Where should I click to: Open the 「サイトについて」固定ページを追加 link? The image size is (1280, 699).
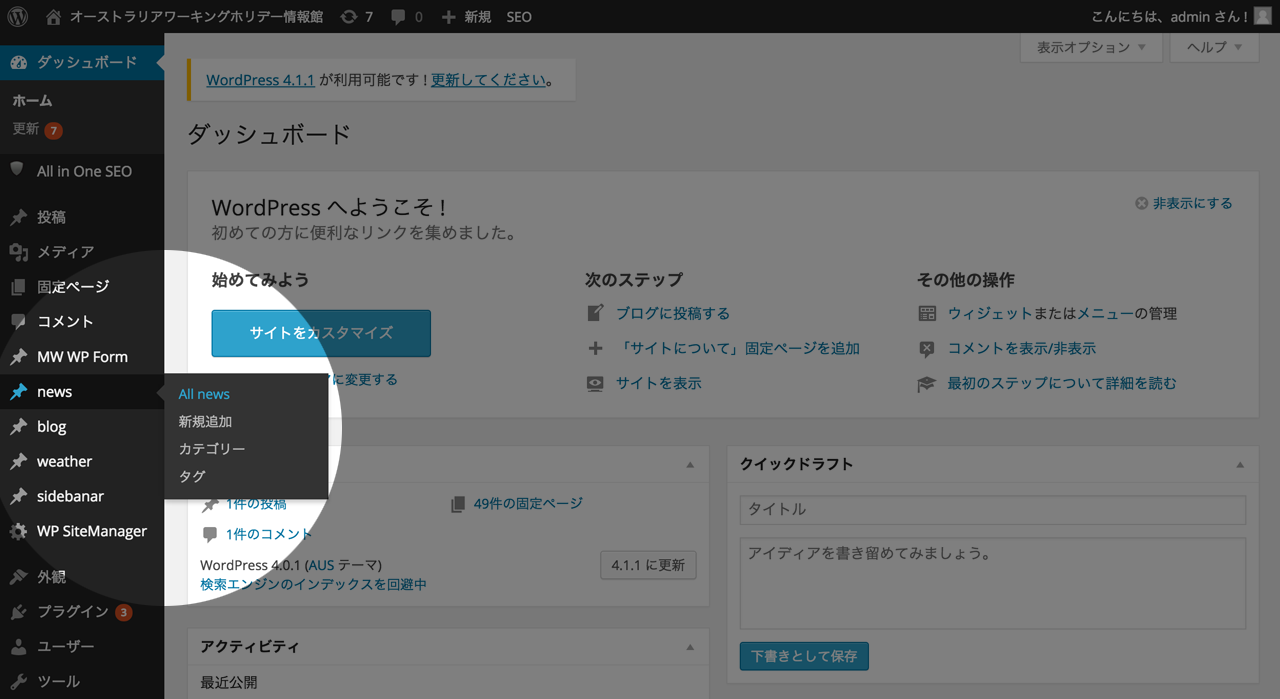pyautogui.click(x=738, y=348)
